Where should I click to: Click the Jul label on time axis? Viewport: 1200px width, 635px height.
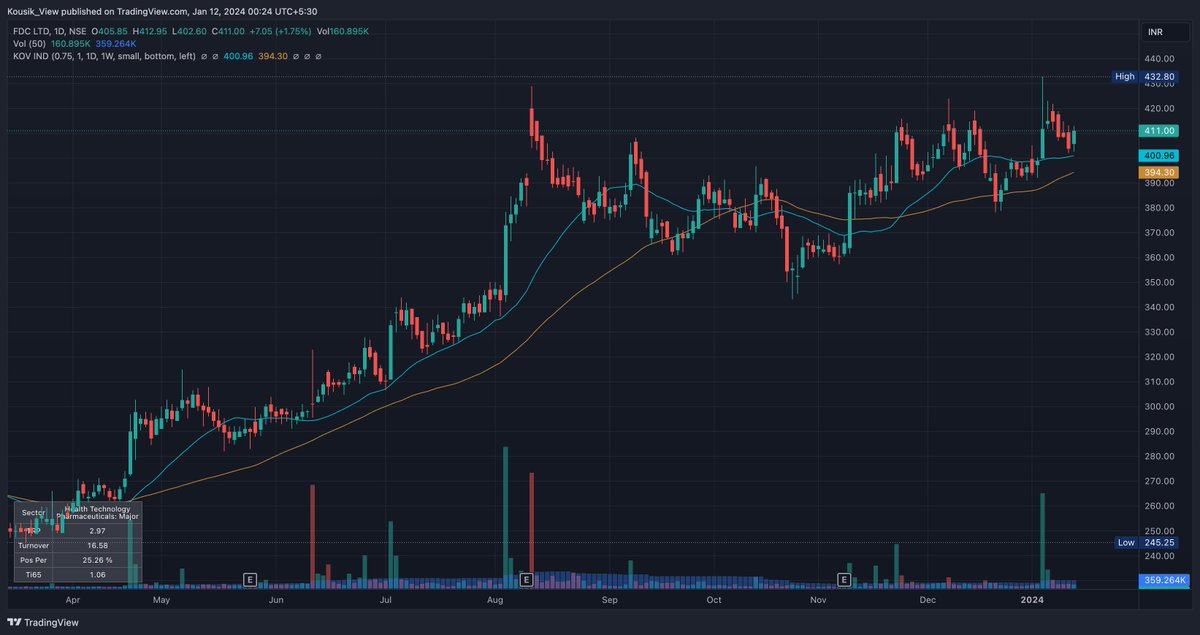pos(386,601)
